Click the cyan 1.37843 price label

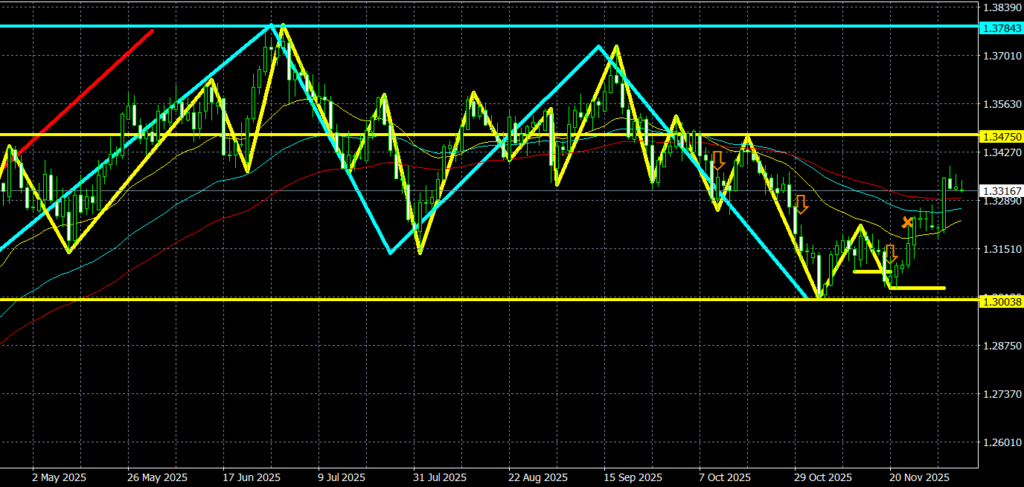click(x=1000, y=26)
